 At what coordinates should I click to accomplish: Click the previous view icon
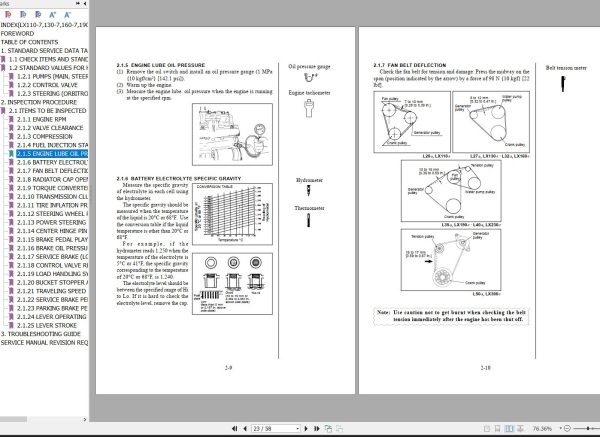[x=328, y=429]
